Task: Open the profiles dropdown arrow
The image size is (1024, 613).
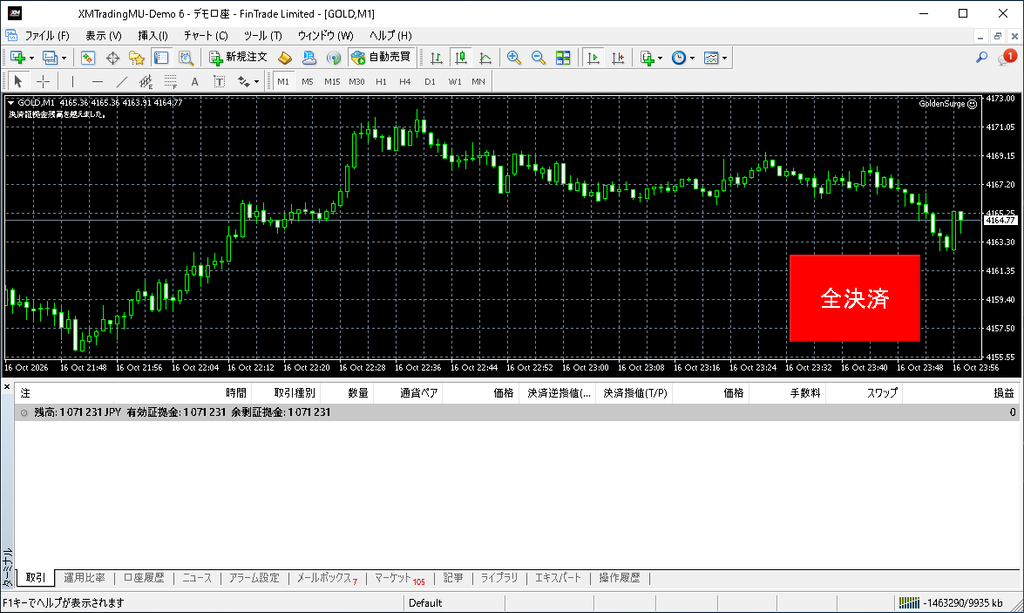Action: 64,58
